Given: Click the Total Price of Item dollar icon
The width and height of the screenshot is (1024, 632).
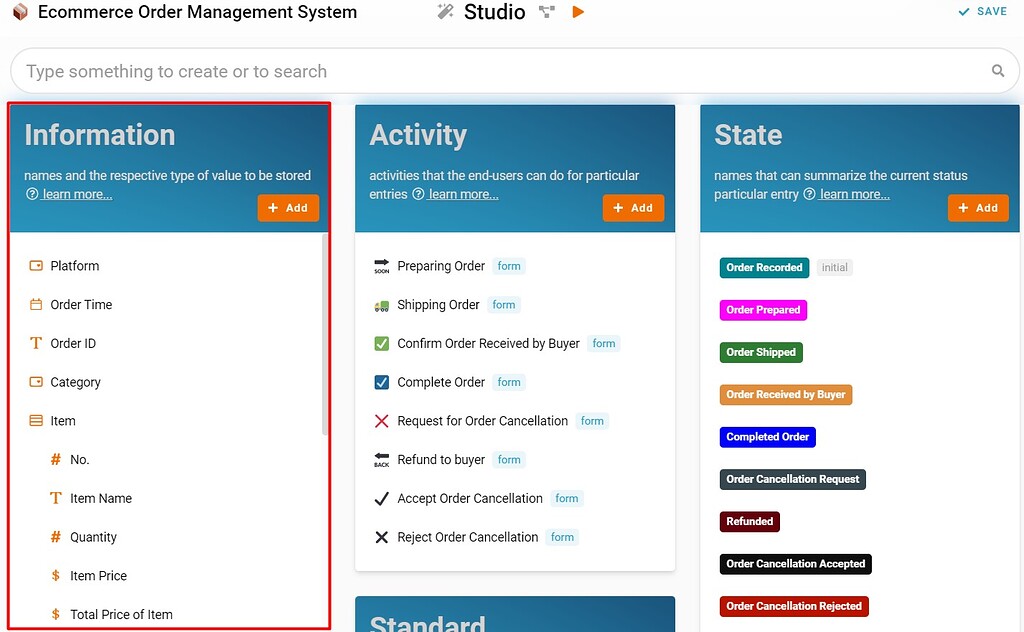Looking at the screenshot, I should coord(56,614).
